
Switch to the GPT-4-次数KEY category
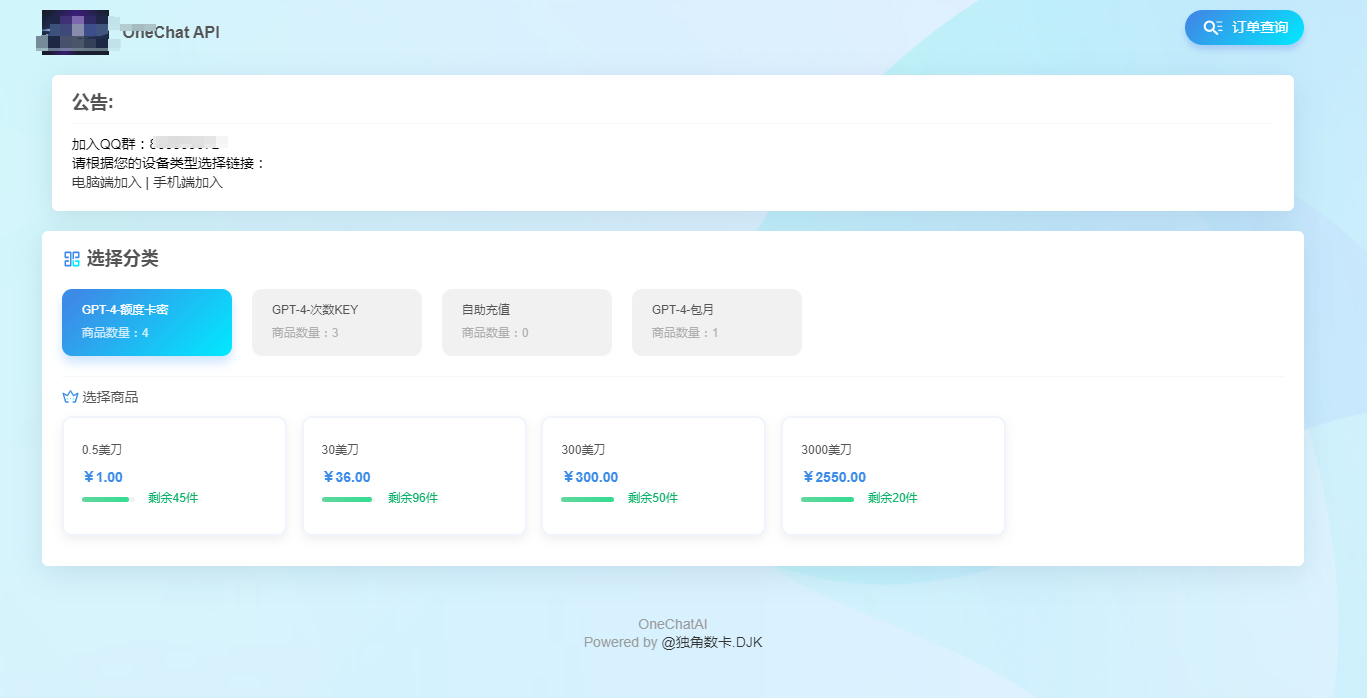[337, 322]
